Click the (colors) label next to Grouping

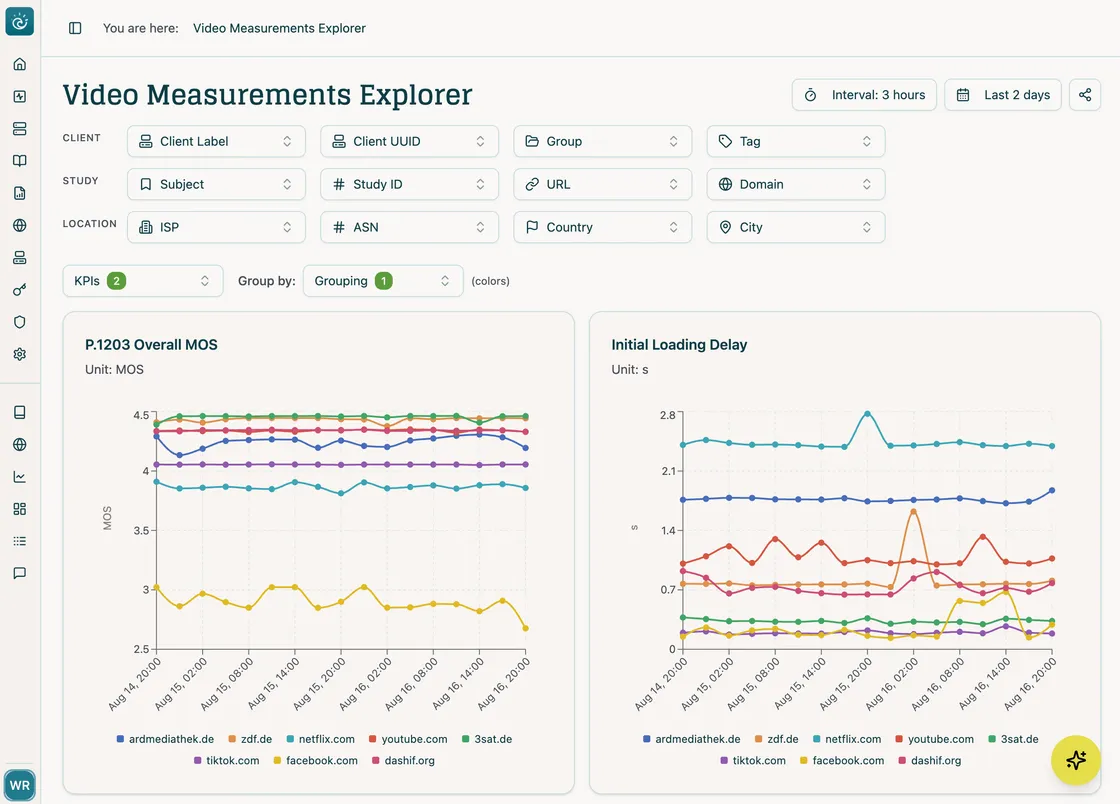pos(490,281)
